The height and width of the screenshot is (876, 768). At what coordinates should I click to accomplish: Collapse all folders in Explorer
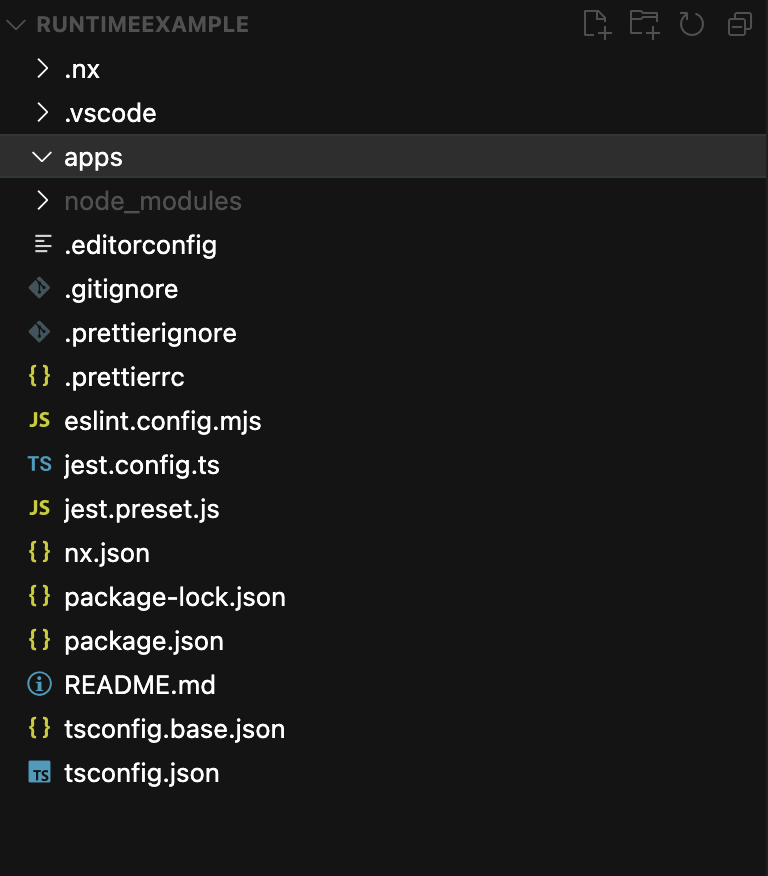click(x=740, y=25)
